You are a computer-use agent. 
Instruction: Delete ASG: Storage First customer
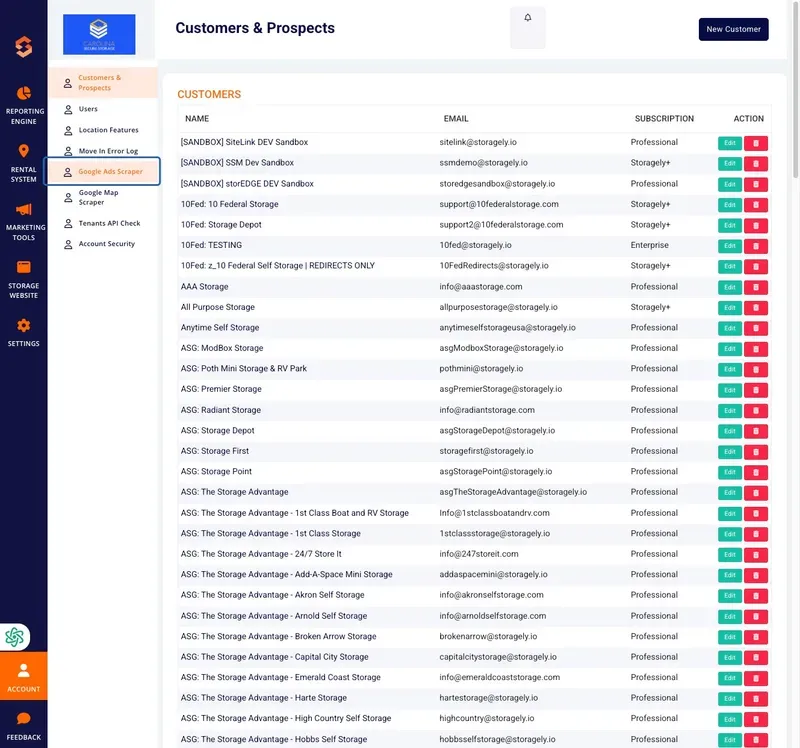[756, 452]
